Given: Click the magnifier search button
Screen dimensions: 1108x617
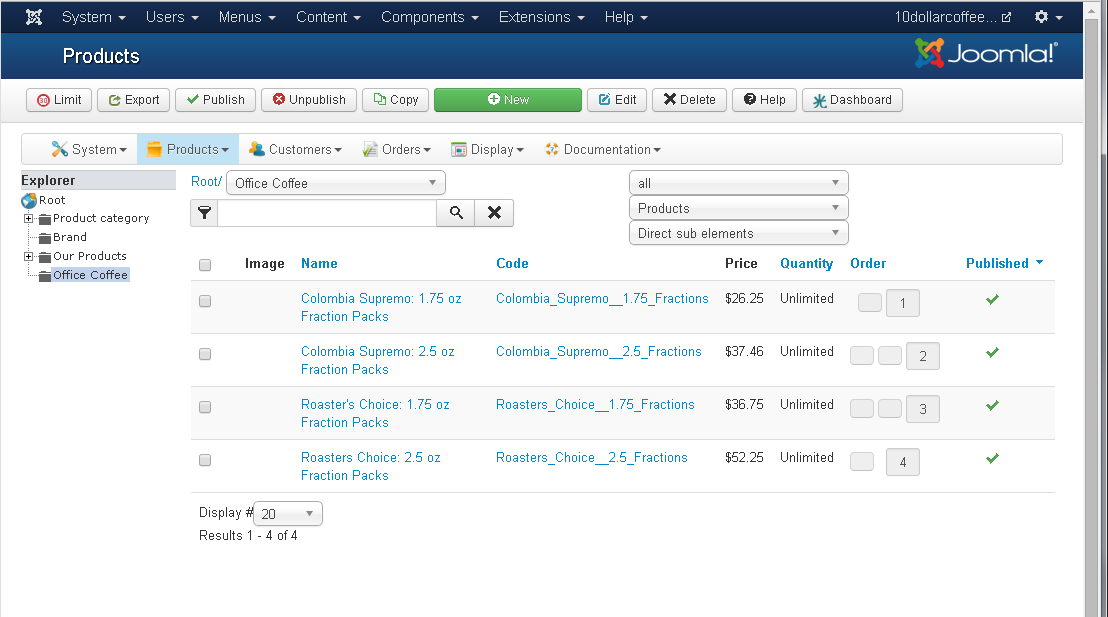Looking at the screenshot, I should (456, 213).
